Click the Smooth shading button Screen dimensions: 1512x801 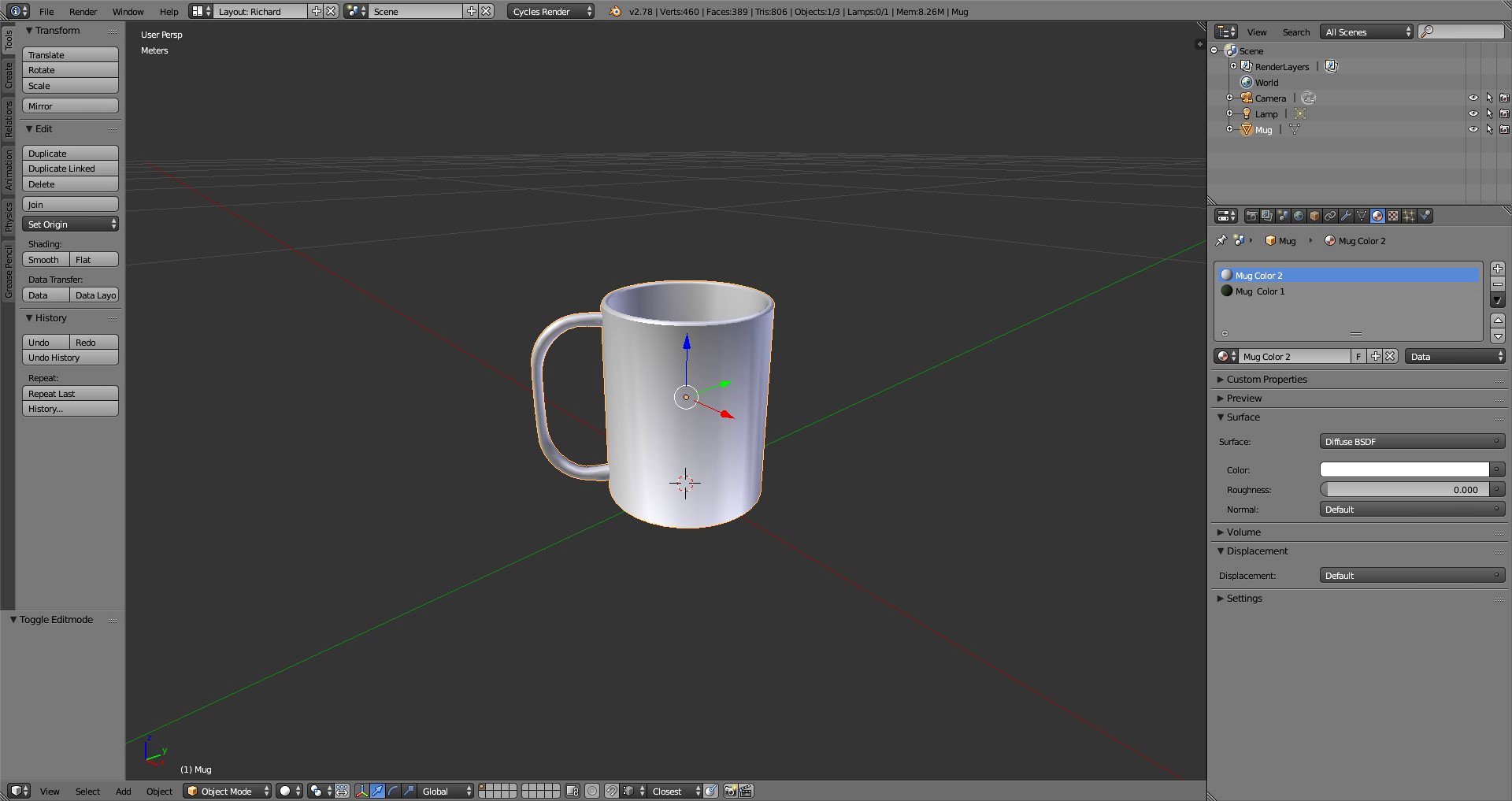tap(44, 259)
